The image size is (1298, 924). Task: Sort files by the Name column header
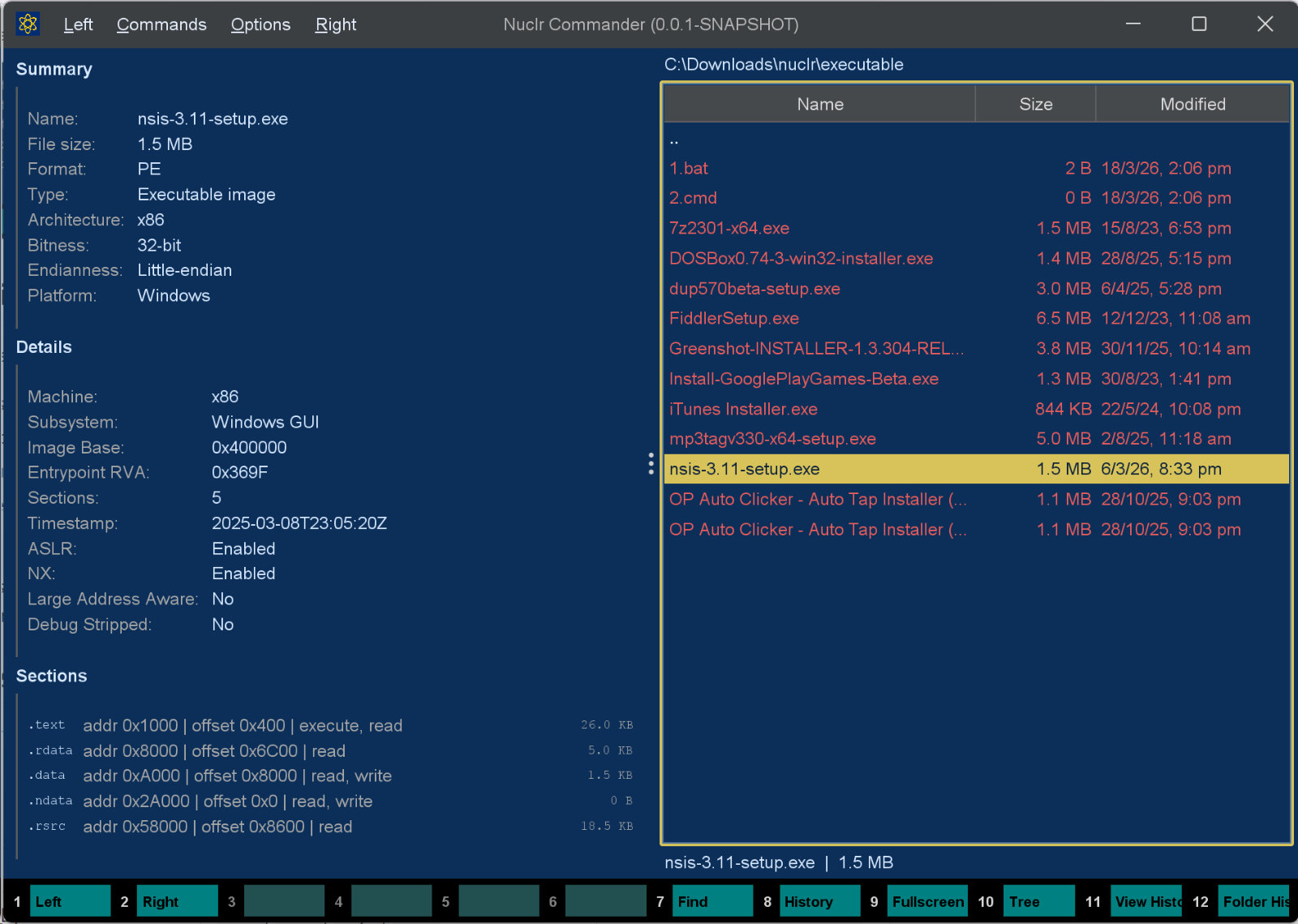click(819, 104)
